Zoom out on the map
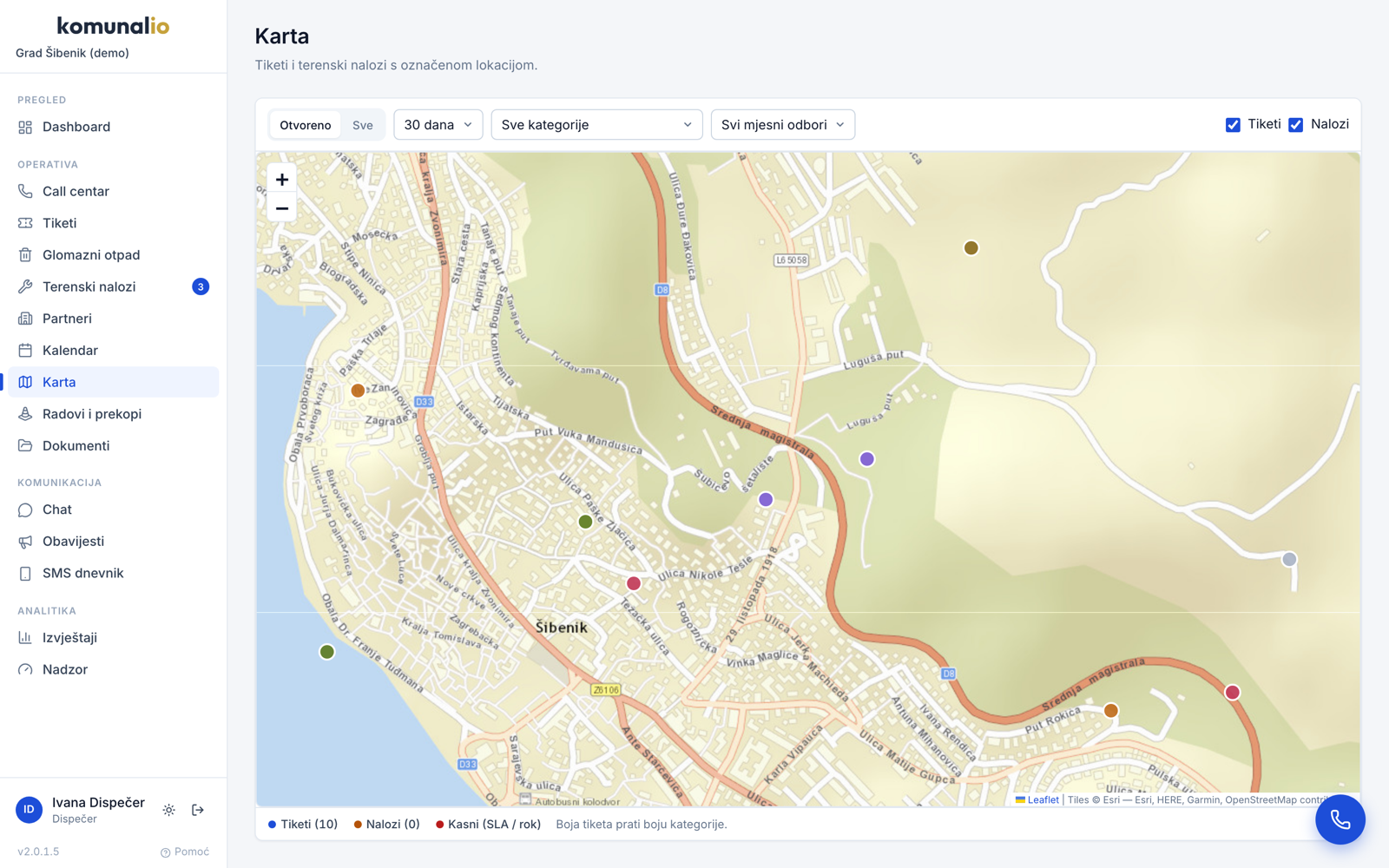Image resolution: width=1389 pixels, height=868 pixels. tap(282, 208)
